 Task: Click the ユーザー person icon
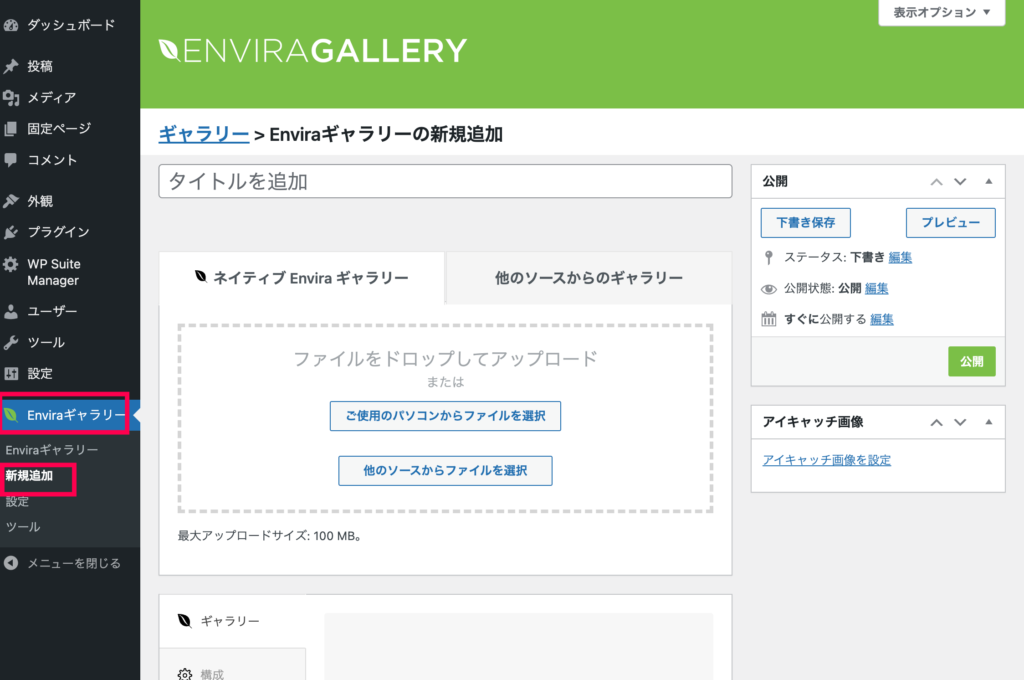click(10, 312)
